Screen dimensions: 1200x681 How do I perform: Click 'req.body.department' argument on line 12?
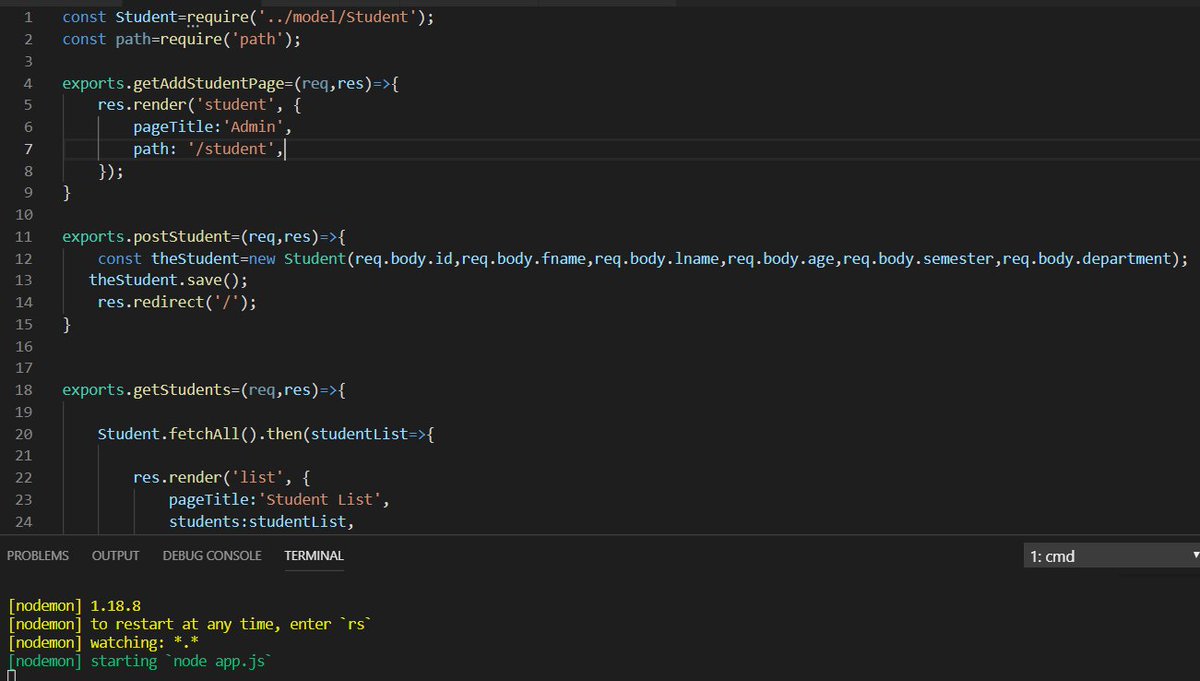[x=1086, y=258]
